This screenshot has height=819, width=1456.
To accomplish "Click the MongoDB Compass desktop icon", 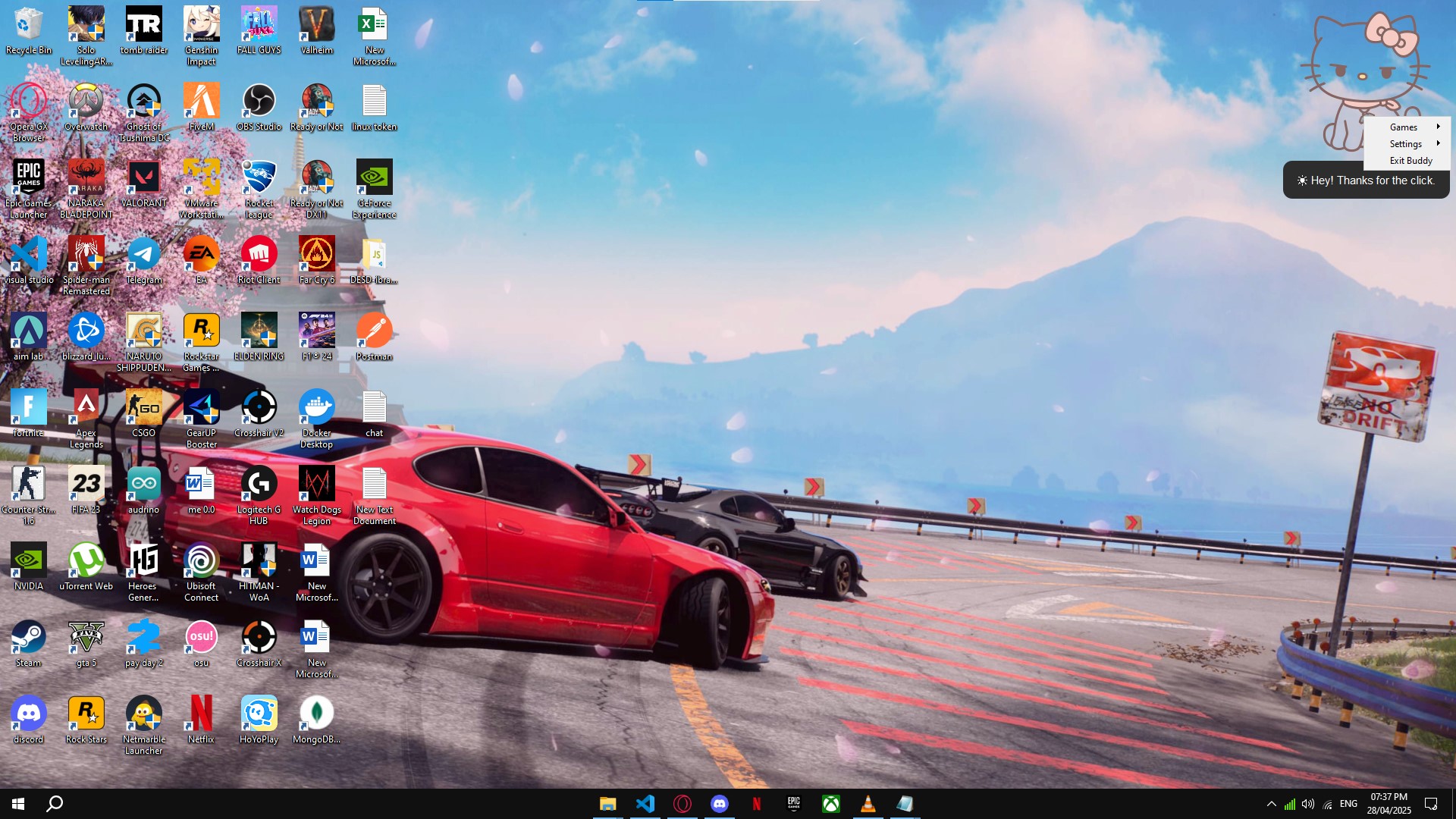I will (316, 720).
